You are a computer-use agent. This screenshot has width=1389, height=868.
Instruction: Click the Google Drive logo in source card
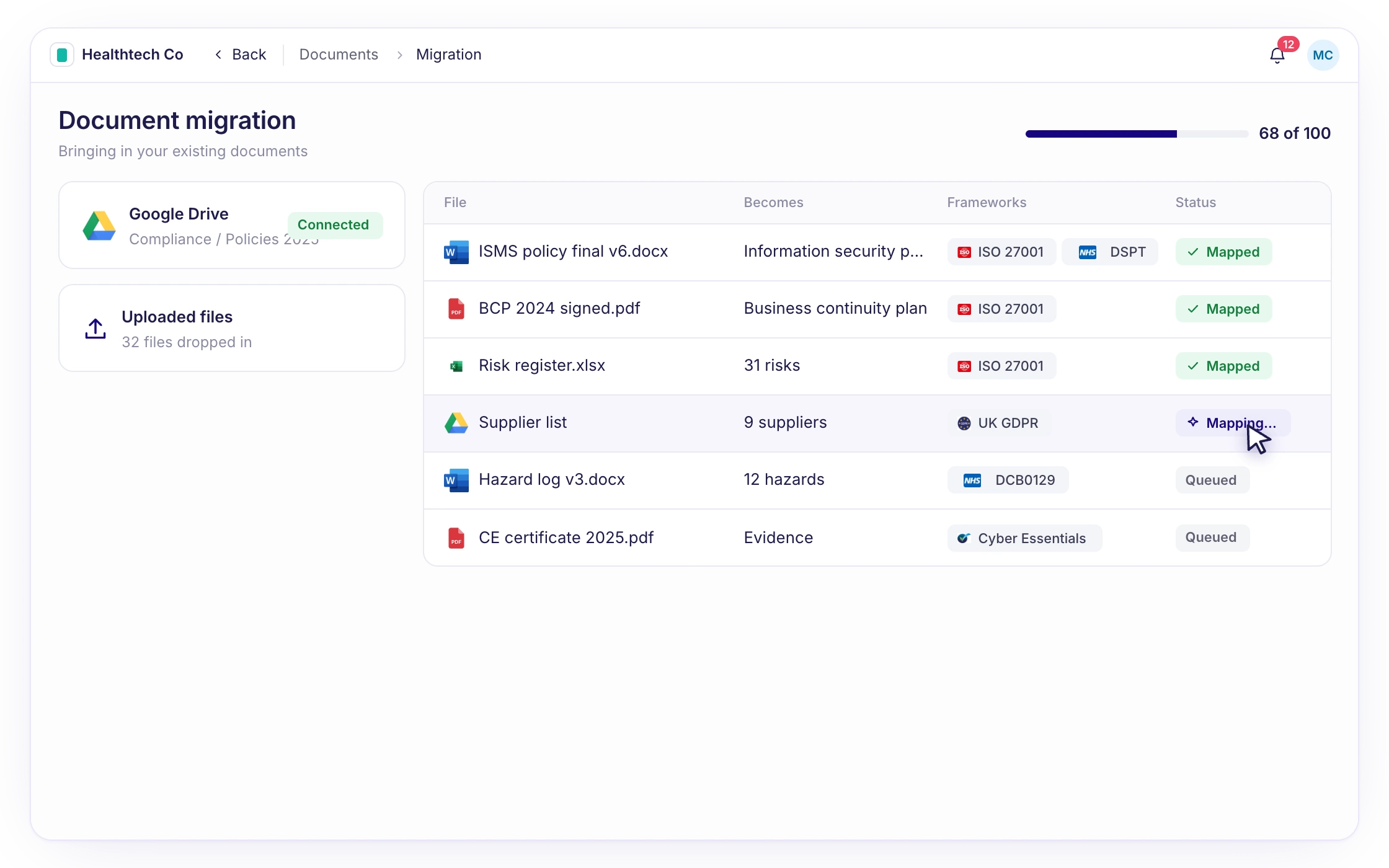[99, 226]
